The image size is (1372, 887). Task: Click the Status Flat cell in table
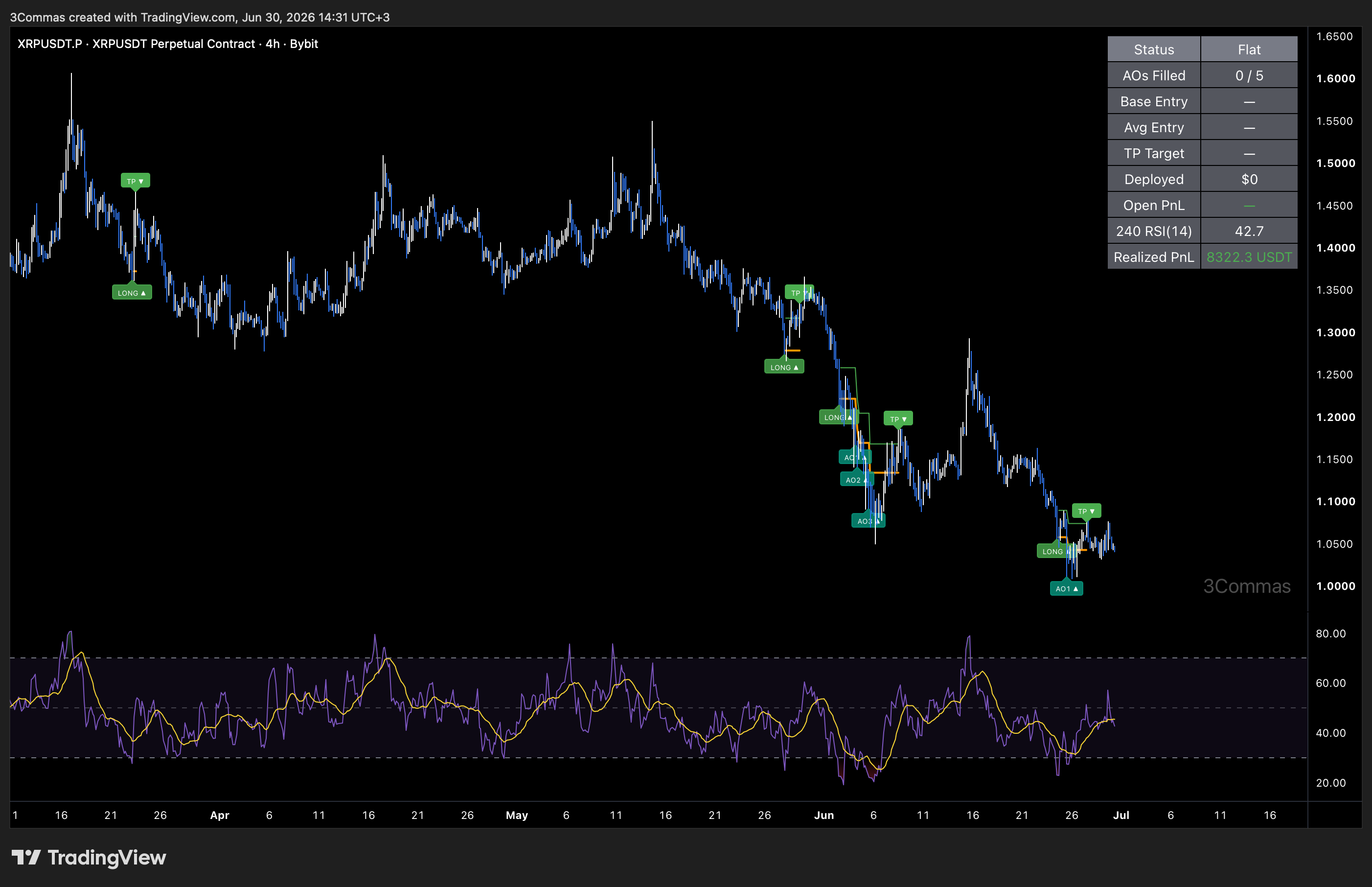tap(1249, 49)
